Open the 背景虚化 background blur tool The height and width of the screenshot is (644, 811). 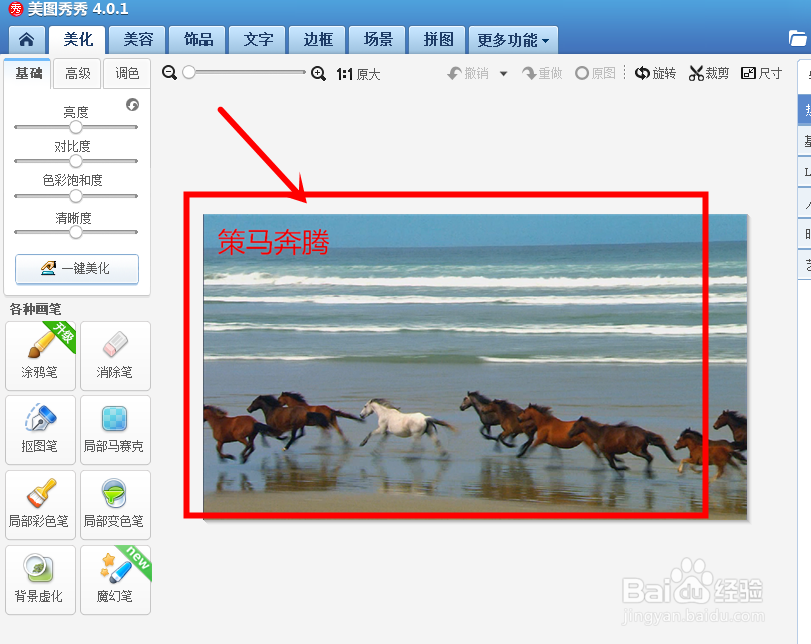pyautogui.click(x=40, y=579)
